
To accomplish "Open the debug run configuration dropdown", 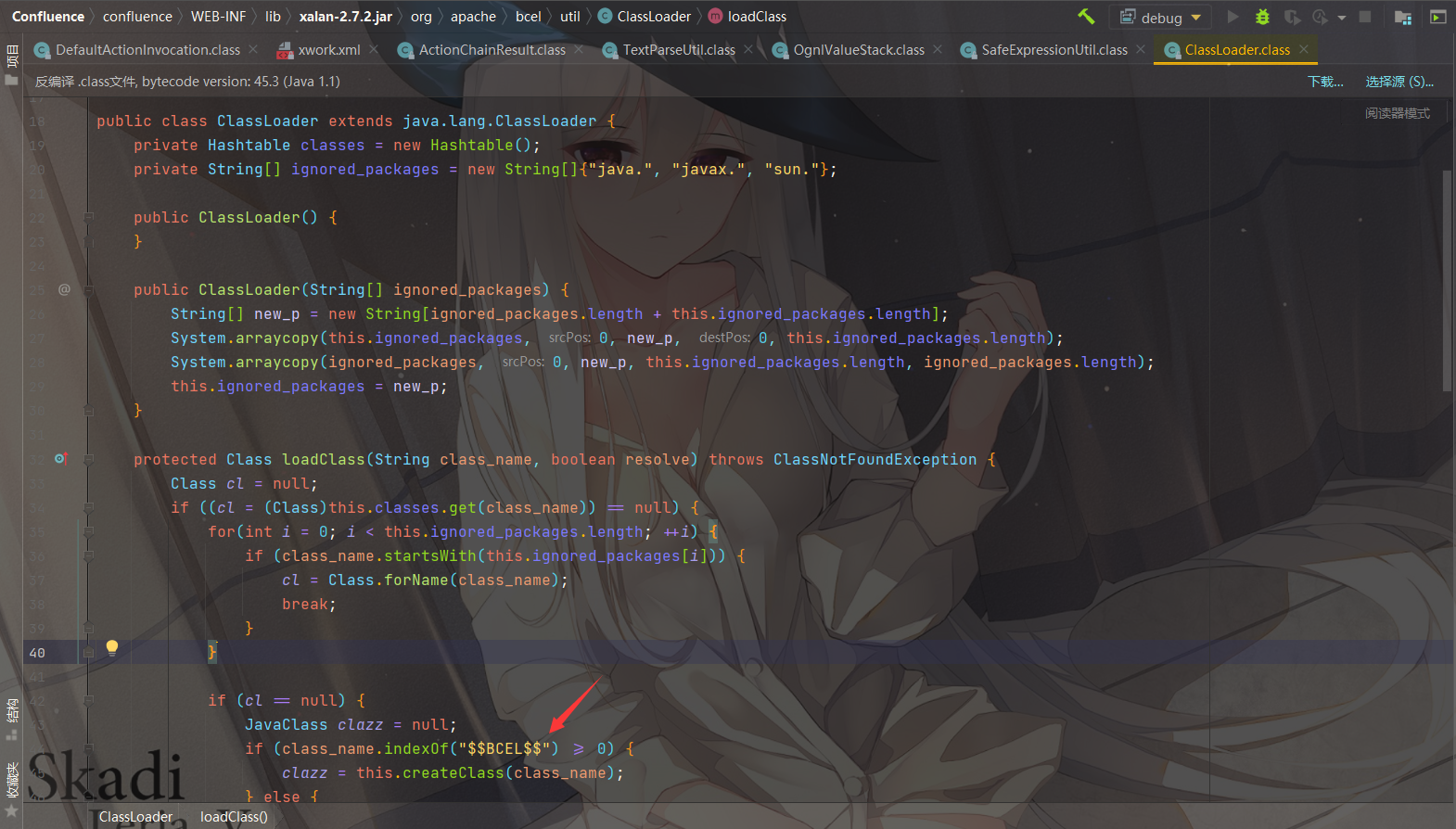I will tap(1161, 18).
